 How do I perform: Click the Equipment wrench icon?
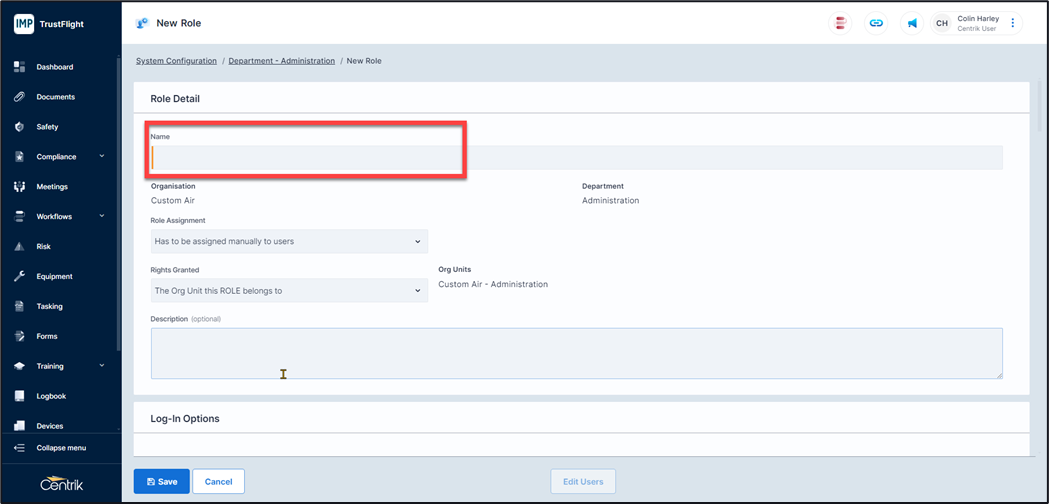pyautogui.click(x=19, y=276)
